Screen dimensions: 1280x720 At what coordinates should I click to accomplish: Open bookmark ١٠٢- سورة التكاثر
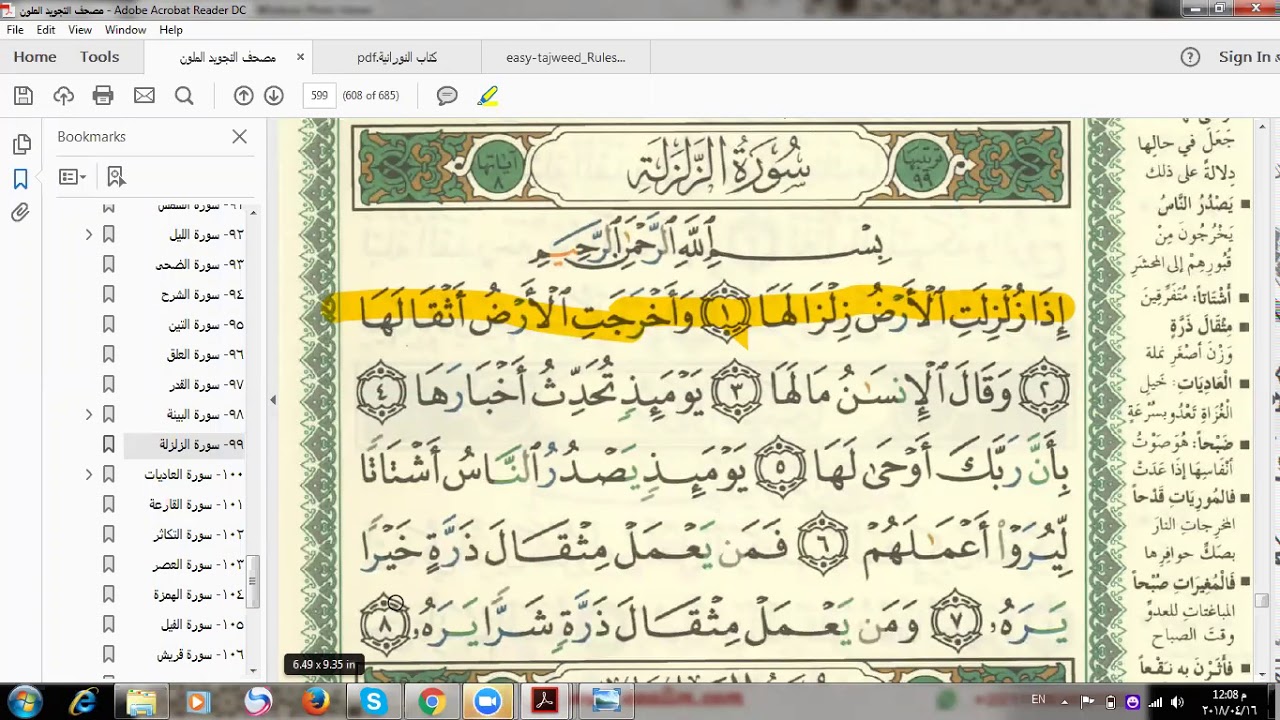click(198, 535)
